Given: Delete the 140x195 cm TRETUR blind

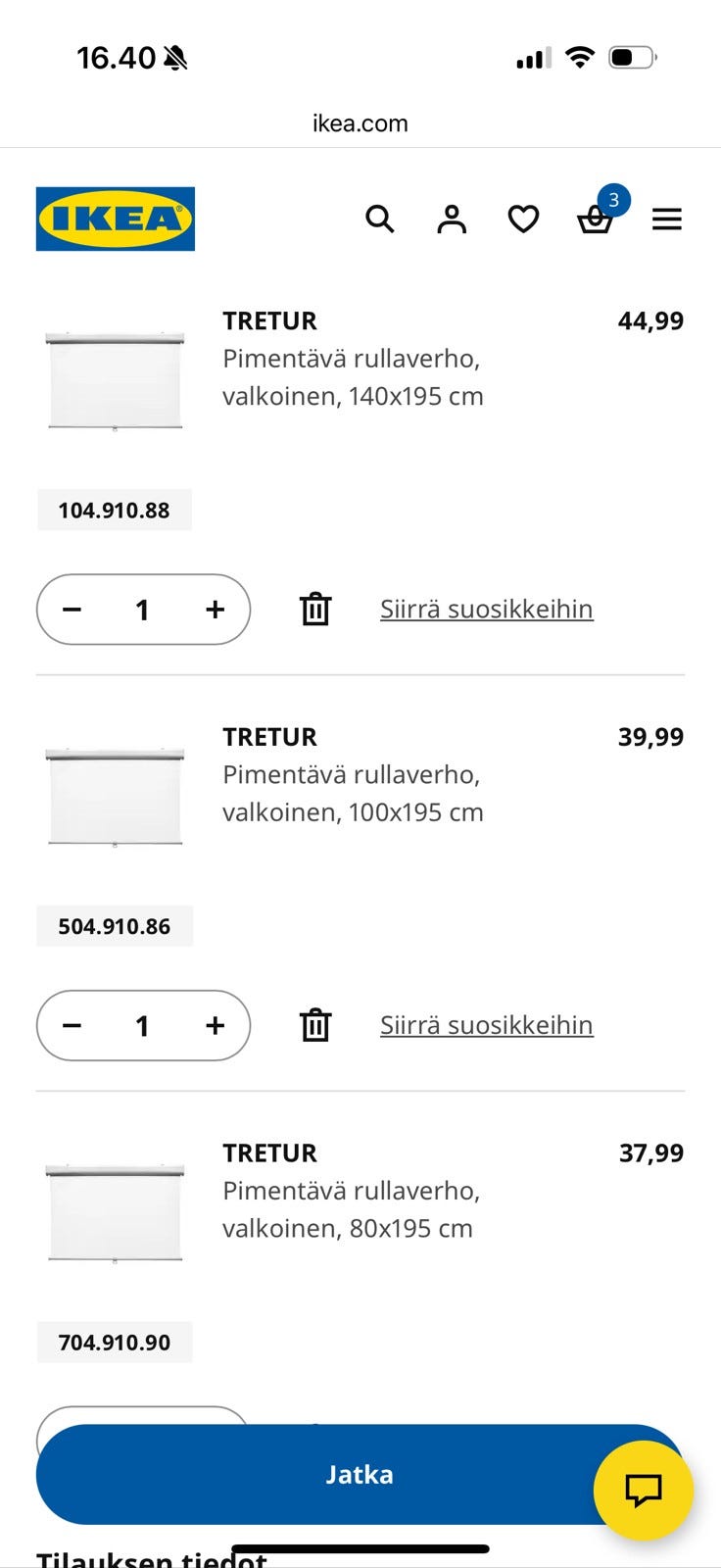Looking at the screenshot, I should (315, 610).
